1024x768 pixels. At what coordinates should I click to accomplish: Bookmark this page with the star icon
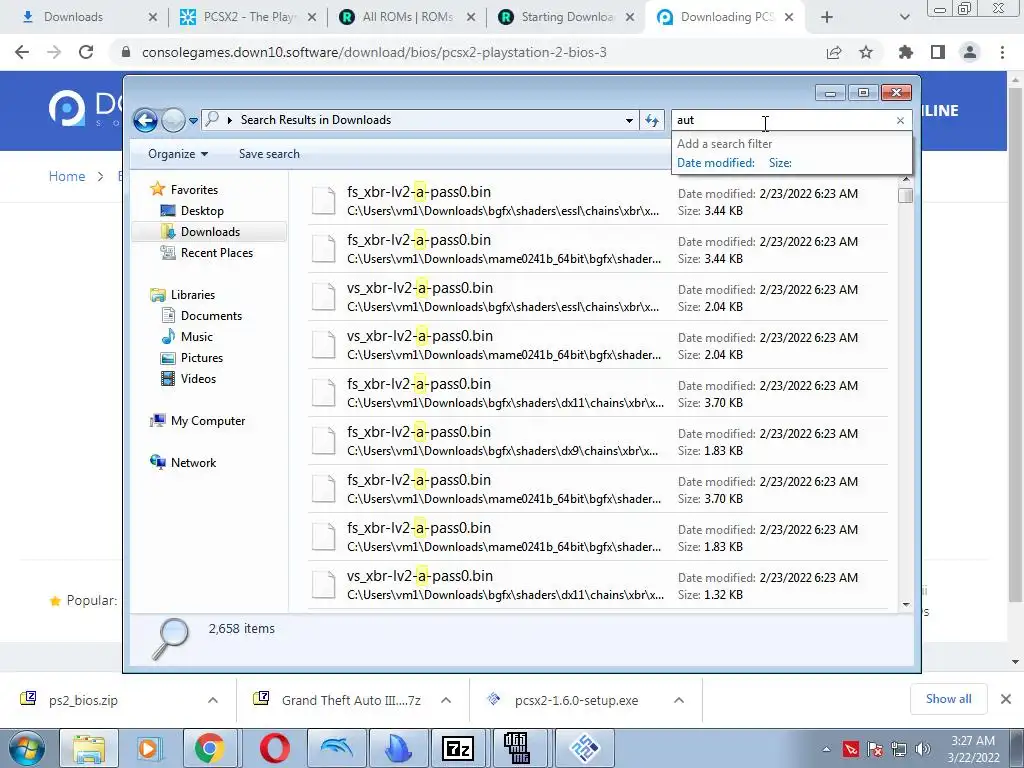[x=866, y=52]
